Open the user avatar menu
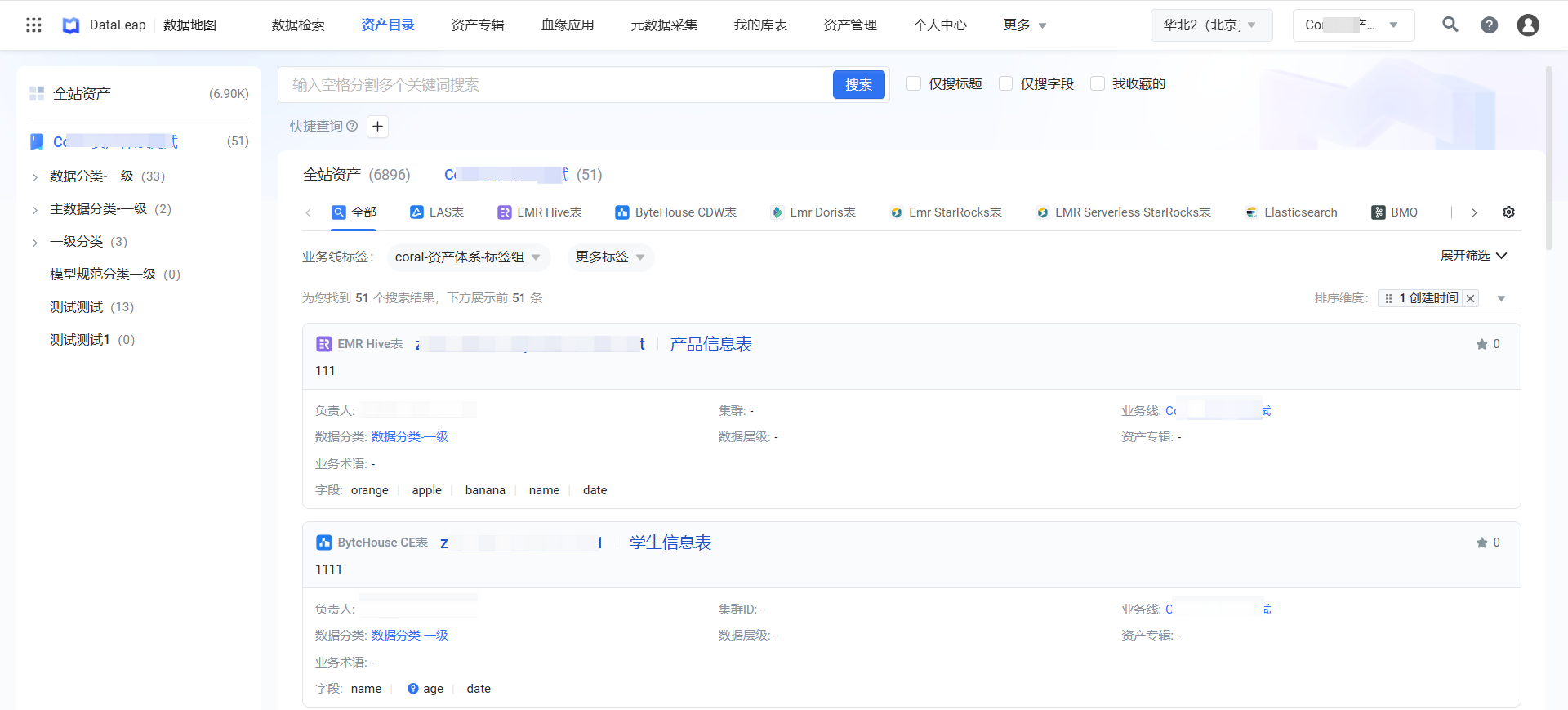The width and height of the screenshot is (1568, 710). click(x=1528, y=25)
